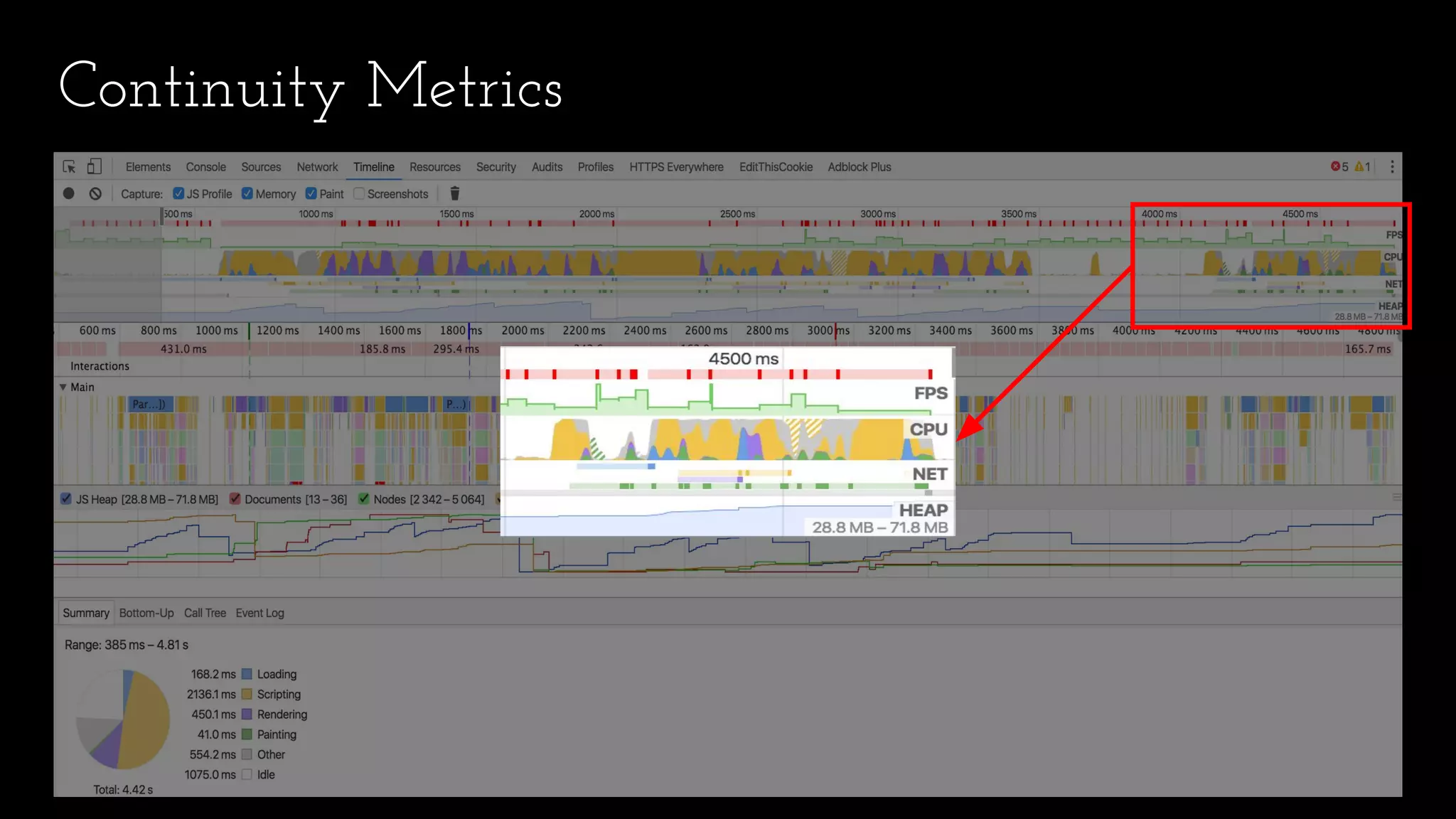Screen dimensions: 1456x819
Task: Activate the inspect element picker icon
Action: tap(69, 166)
